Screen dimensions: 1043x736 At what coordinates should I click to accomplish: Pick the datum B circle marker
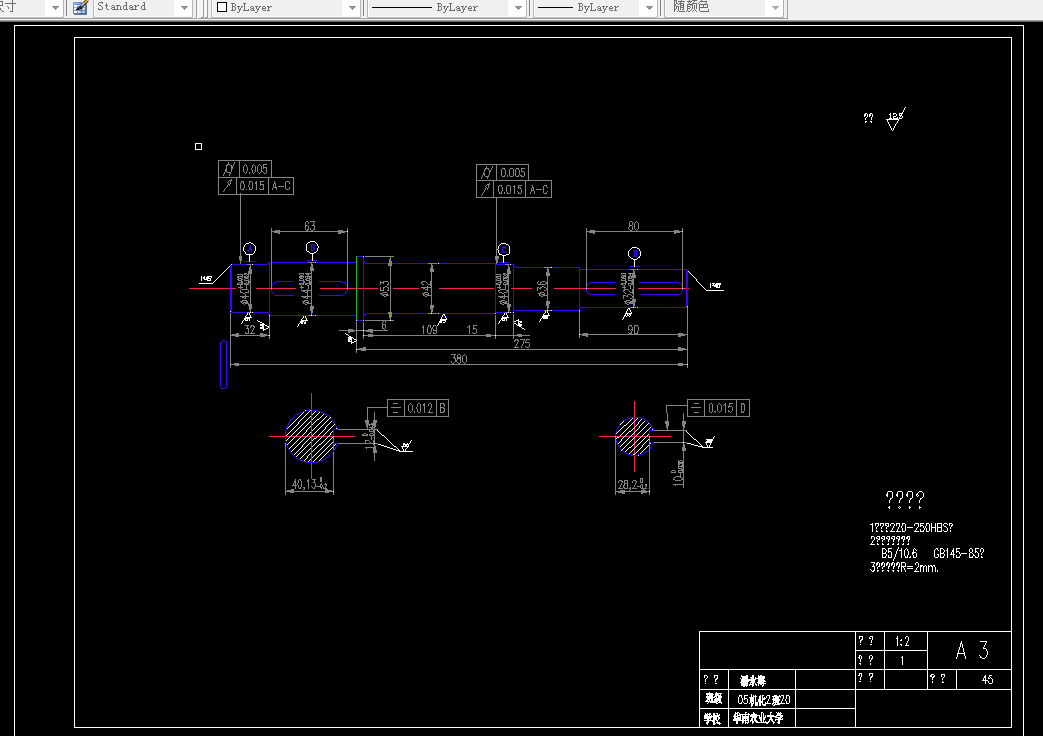pos(312,248)
